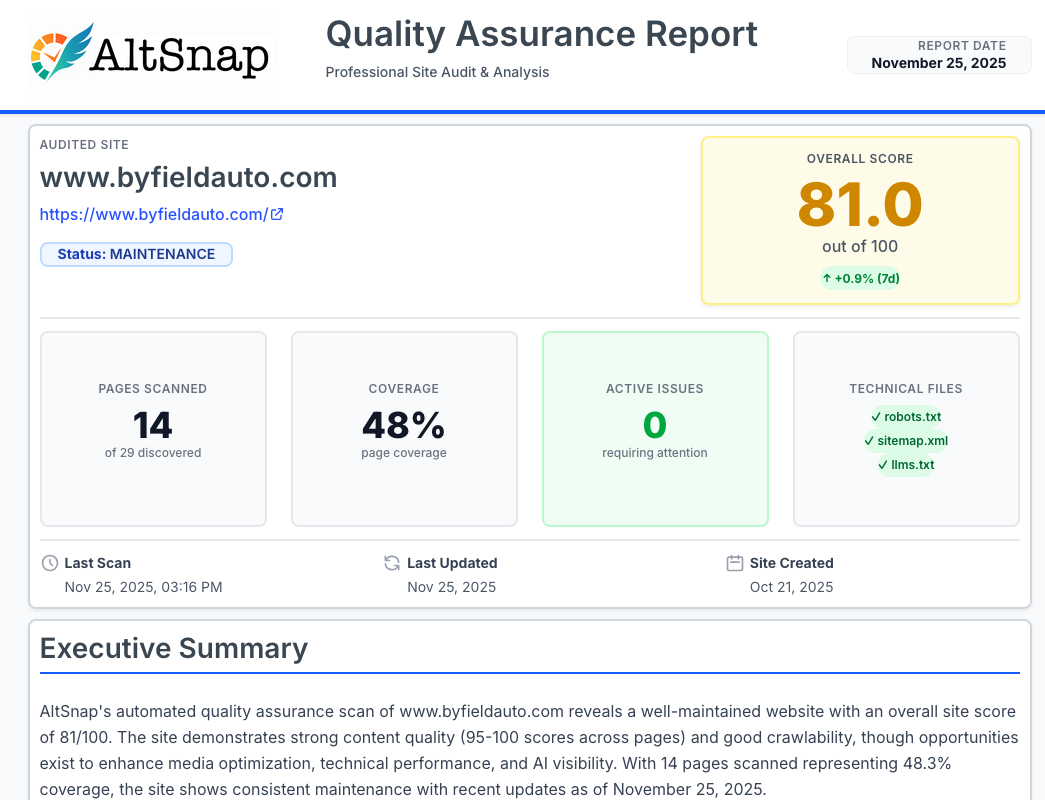This screenshot has height=800, width=1045.
Task: Select the Last Scan clock icon
Action: point(49,563)
